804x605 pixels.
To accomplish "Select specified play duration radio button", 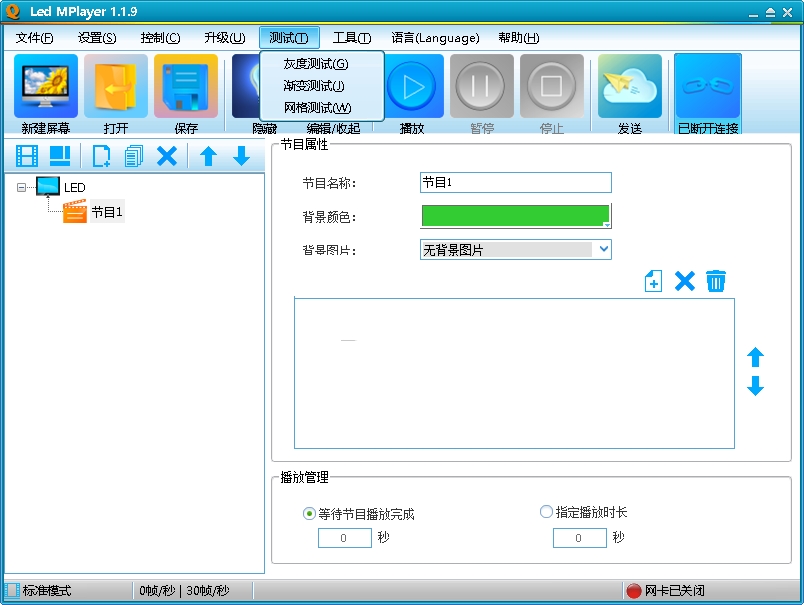I will [x=546, y=512].
